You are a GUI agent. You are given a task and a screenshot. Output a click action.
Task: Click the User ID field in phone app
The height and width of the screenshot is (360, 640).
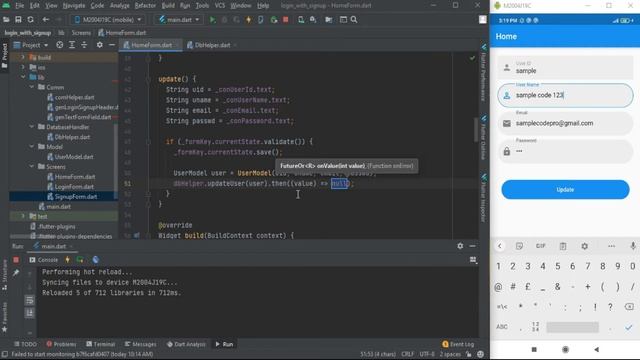565,68
